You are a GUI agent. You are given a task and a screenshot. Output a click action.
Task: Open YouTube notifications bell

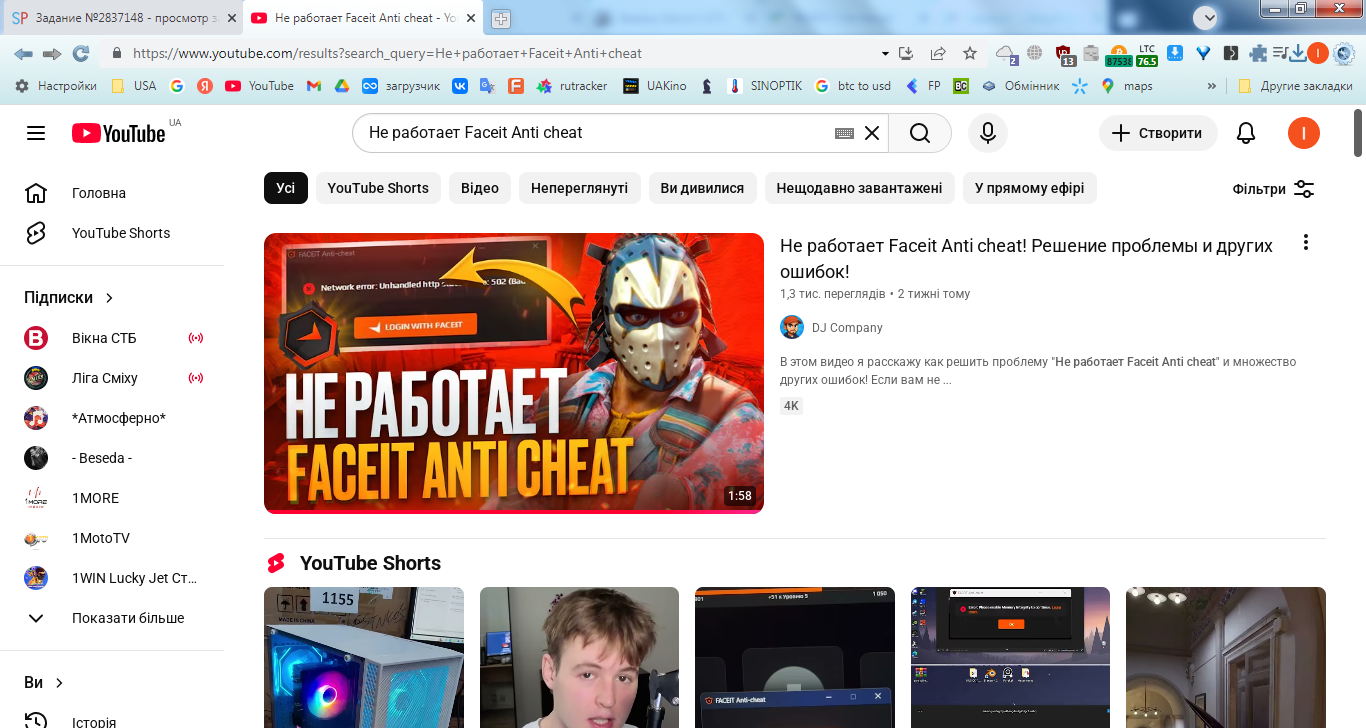1246,133
